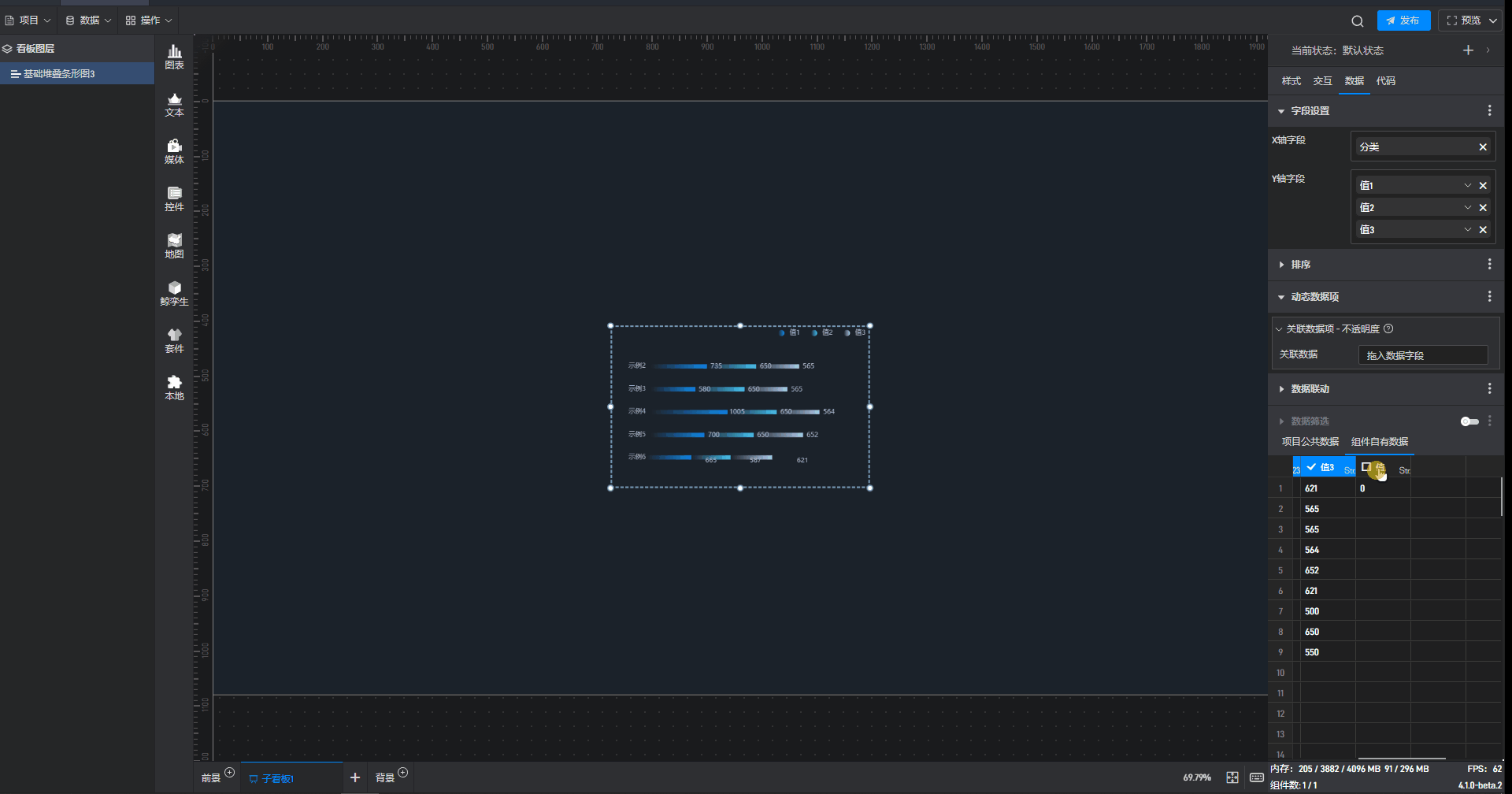1512x794 pixels.
Task: Click the help icon beside 关联数据项-不透明度
Action: point(1388,329)
